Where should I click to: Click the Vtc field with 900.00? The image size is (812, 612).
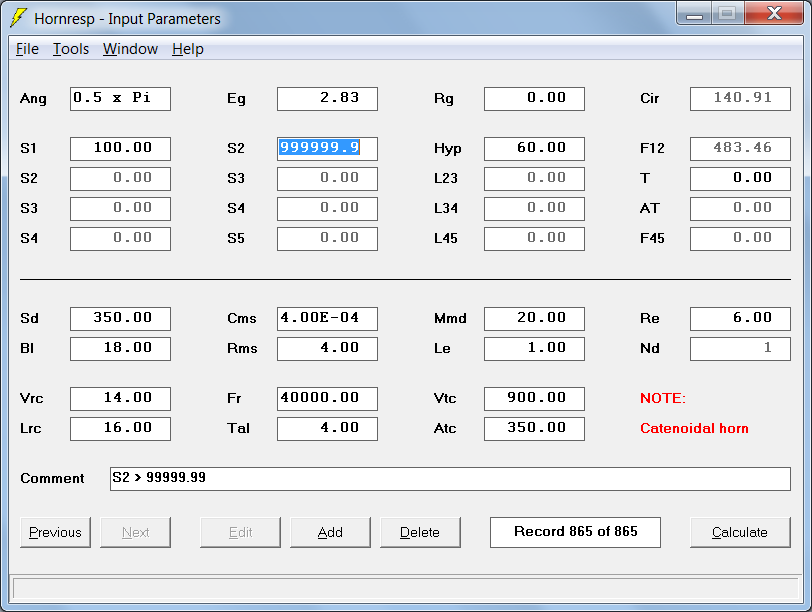(534, 399)
